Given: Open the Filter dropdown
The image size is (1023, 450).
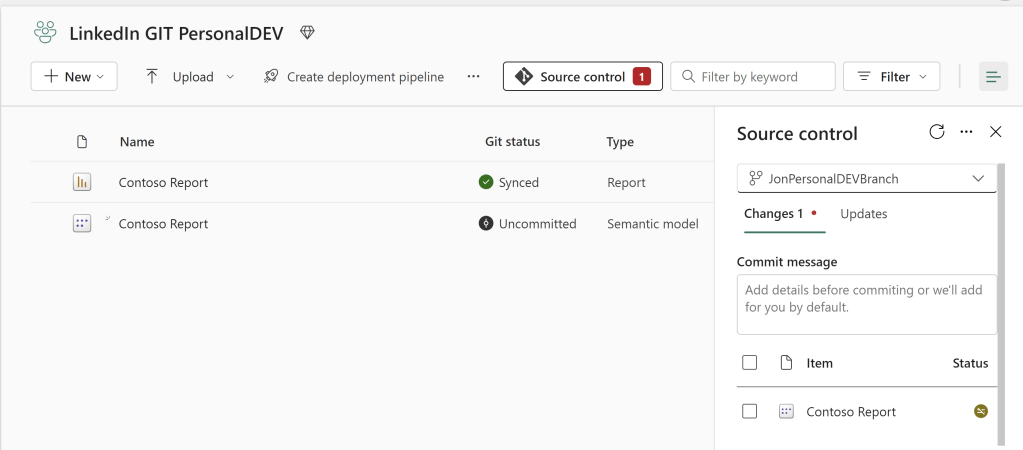Looking at the screenshot, I should [892, 77].
